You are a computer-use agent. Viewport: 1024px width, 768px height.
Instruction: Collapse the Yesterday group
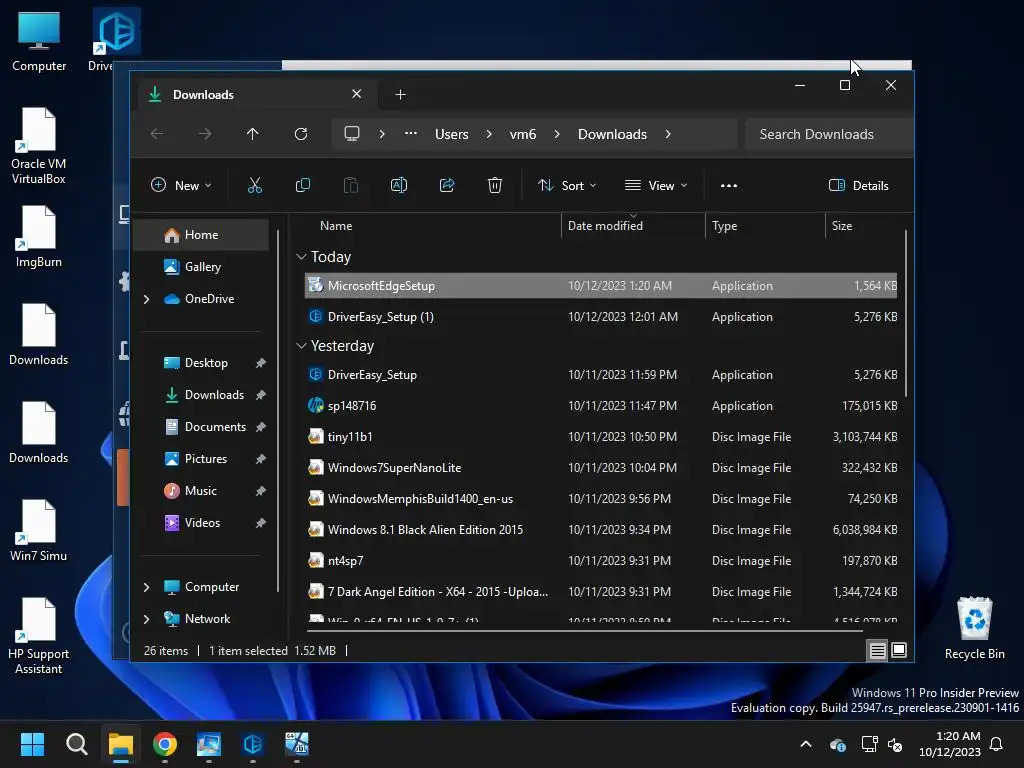tap(301, 345)
